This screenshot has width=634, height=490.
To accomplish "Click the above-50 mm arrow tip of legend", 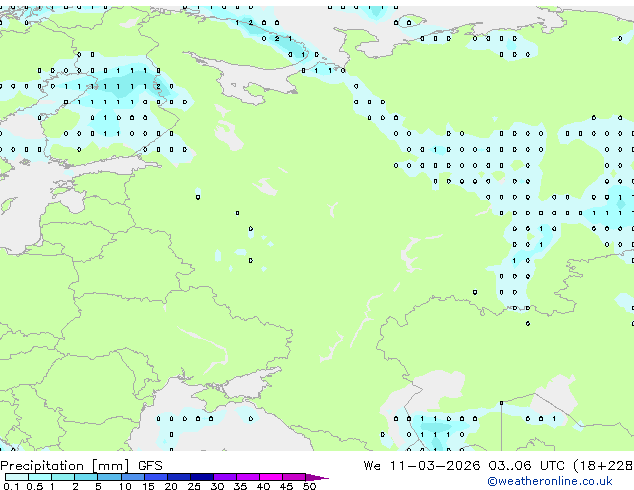I will 317,477.
